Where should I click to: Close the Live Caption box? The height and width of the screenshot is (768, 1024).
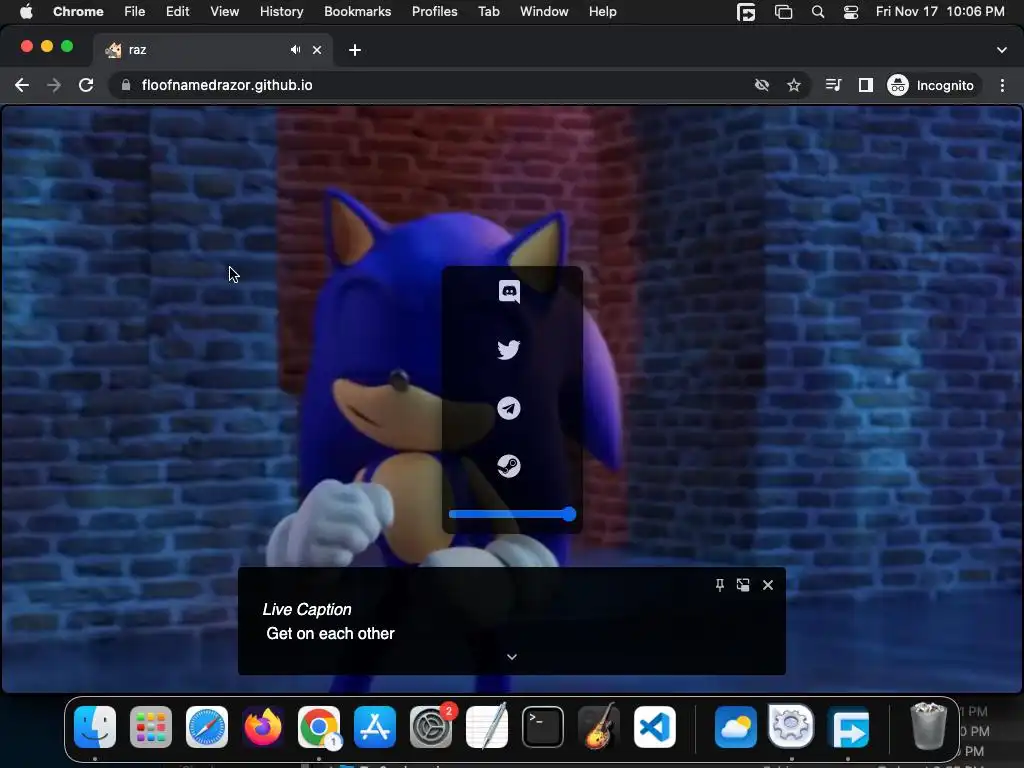pyautogui.click(x=768, y=585)
